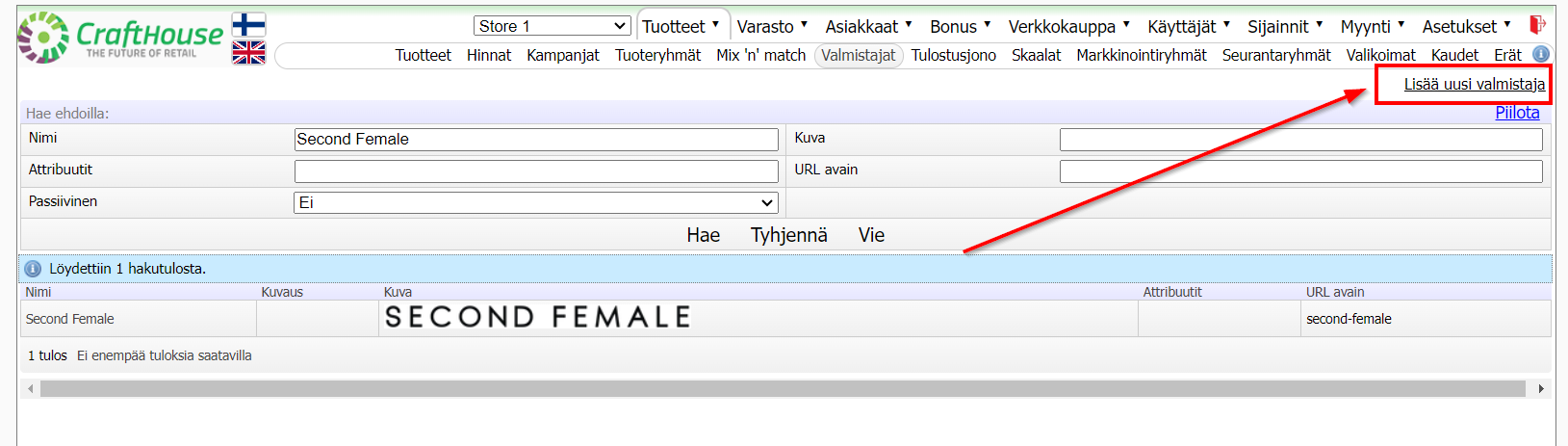Open the Tuotteet main menu

click(681, 27)
